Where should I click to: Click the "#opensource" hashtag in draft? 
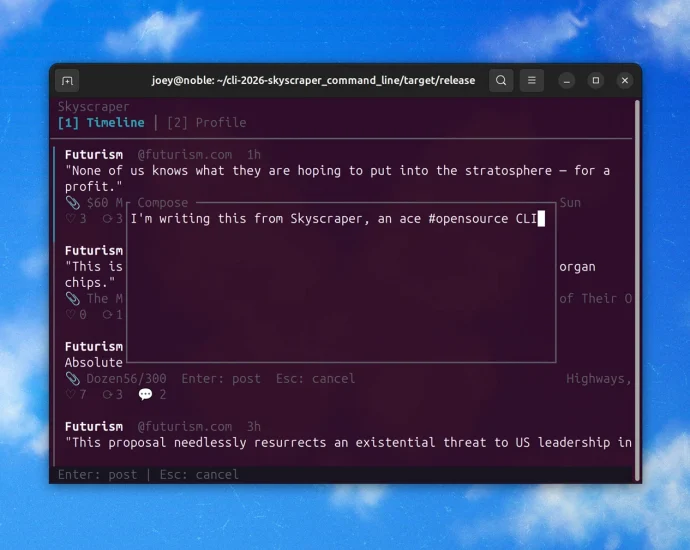468,219
